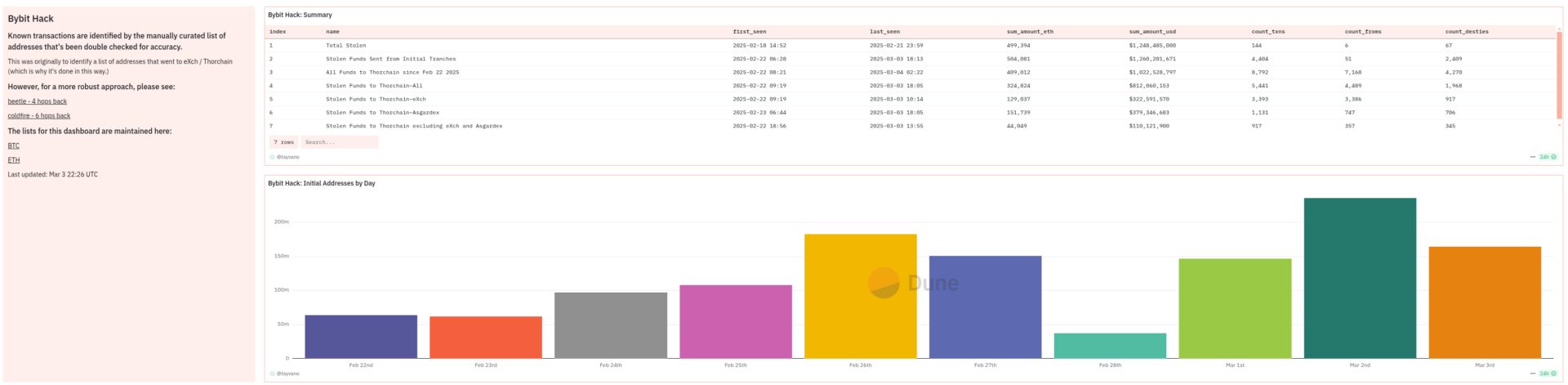Click the summary table Search field
This screenshot has width=1568, height=385.
(x=340, y=142)
